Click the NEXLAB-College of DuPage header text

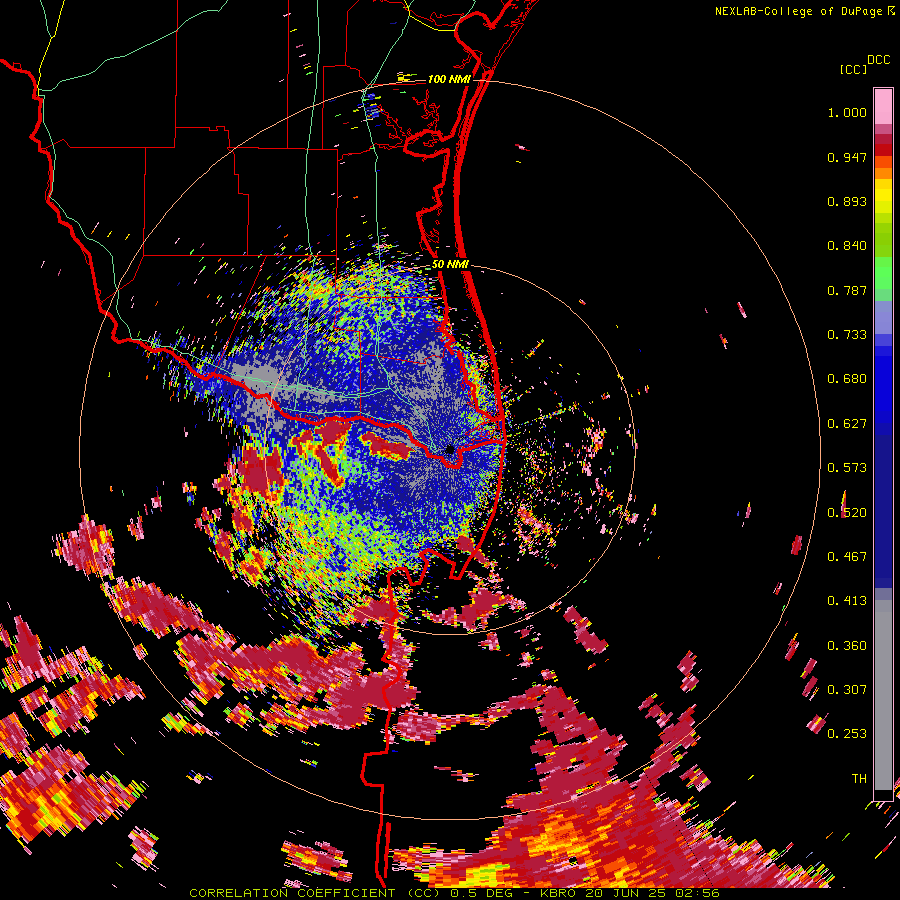pyautogui.click(x=804, y=11)
